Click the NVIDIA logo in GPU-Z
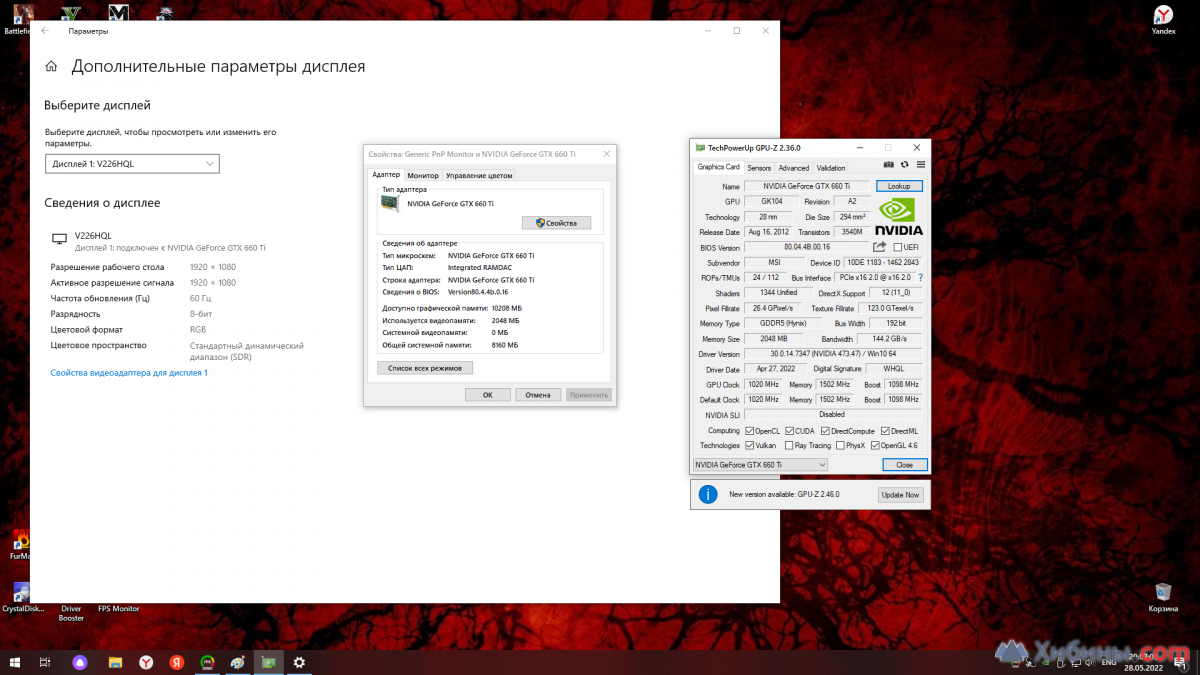The width and height of the screenshot is (1200, 675). click(x=899, y=215)
